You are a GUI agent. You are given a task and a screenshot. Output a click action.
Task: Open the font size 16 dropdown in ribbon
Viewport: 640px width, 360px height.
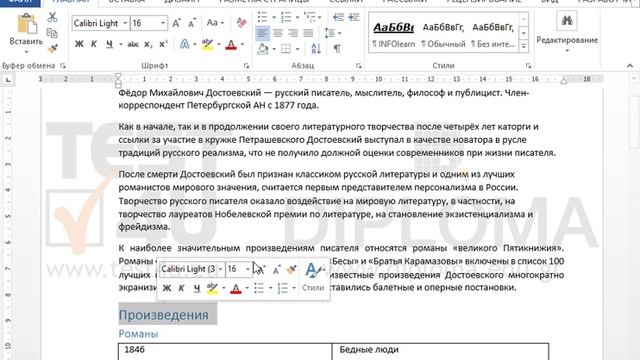tap(162, 23)
